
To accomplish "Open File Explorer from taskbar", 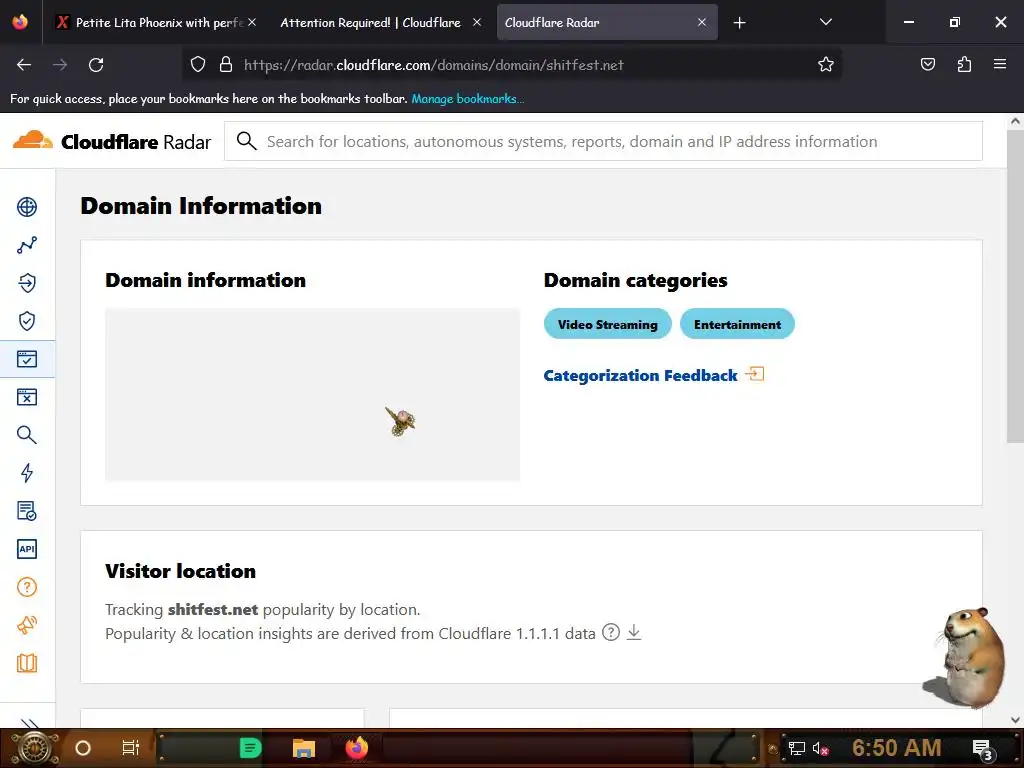I will (304, 748).
